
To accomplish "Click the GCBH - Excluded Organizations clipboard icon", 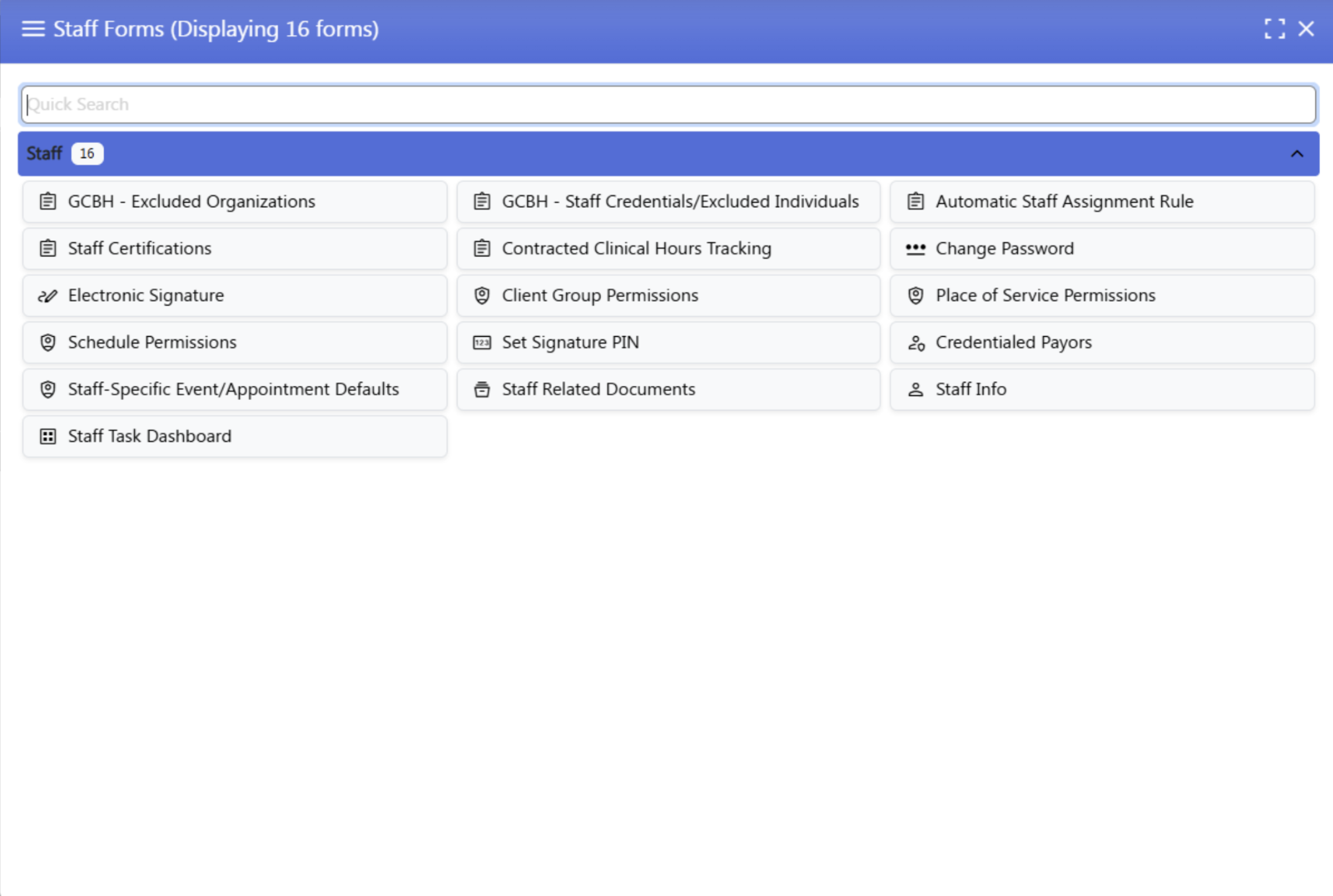I will click(x=48, y=201).
